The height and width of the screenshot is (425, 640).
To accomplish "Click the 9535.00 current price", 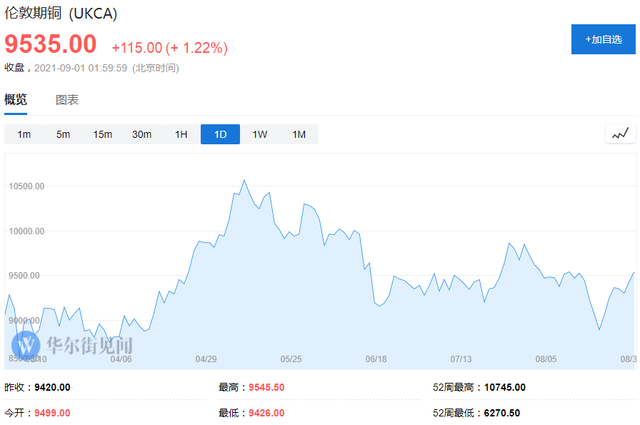I will (51, 45).
